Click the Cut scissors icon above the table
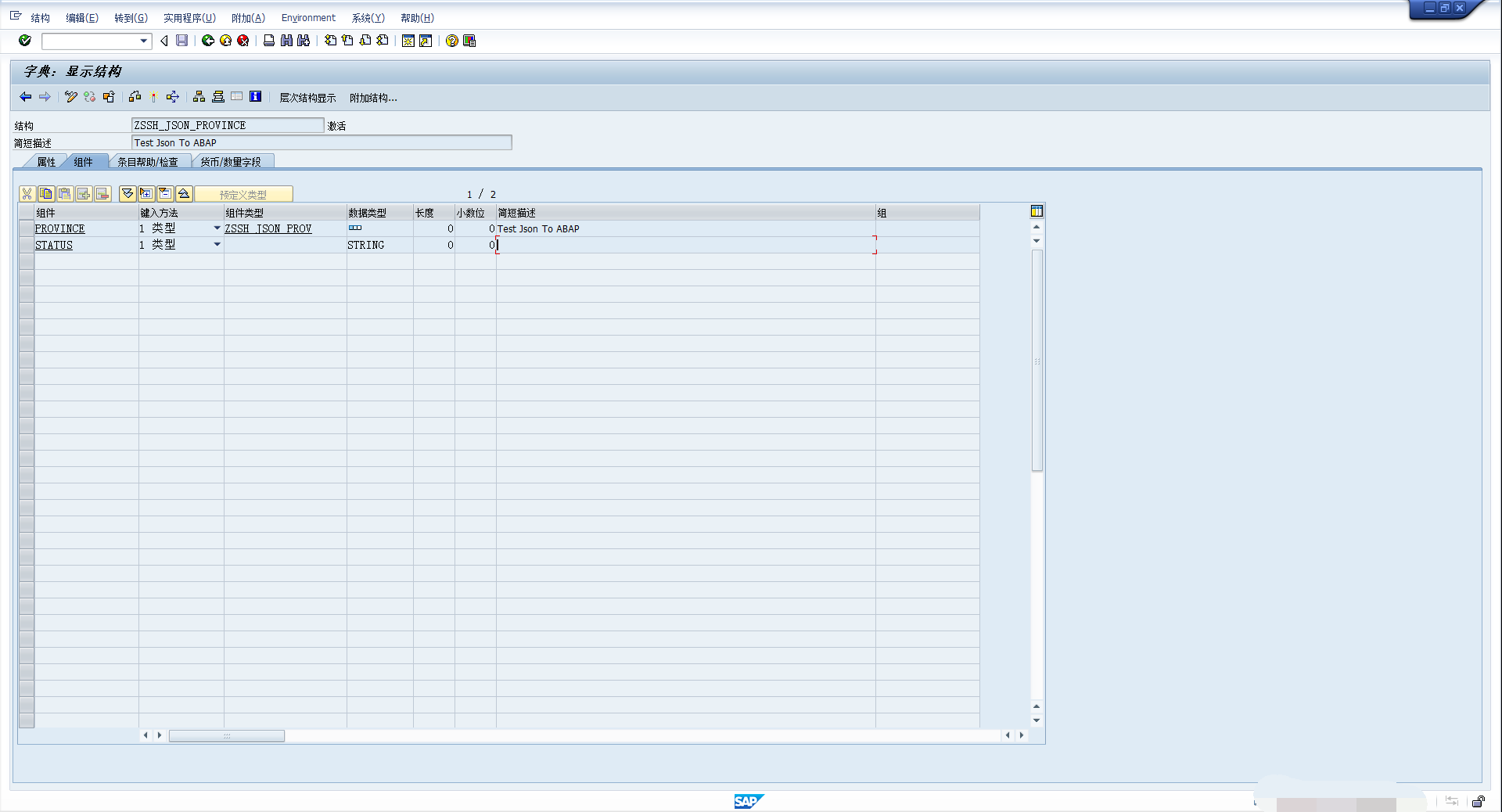Viewport: 1502px width, 812px height. click(x=27, y=194)
